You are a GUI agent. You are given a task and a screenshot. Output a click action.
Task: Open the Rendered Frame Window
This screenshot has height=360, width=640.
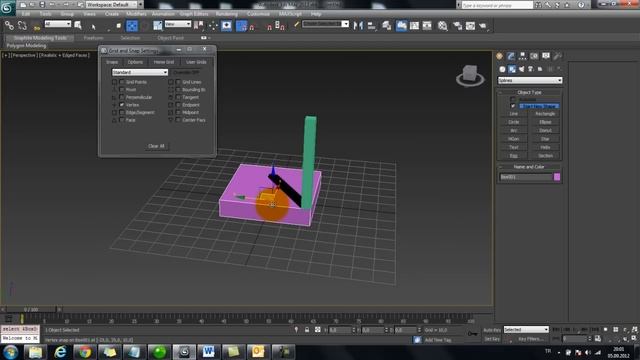pos(470,26)
